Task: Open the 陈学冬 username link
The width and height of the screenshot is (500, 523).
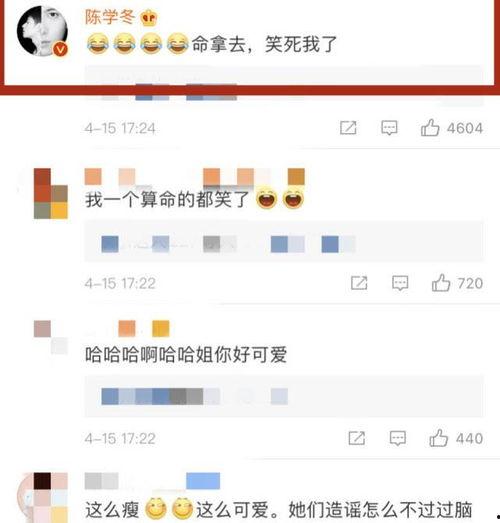Action: point(110,17)
